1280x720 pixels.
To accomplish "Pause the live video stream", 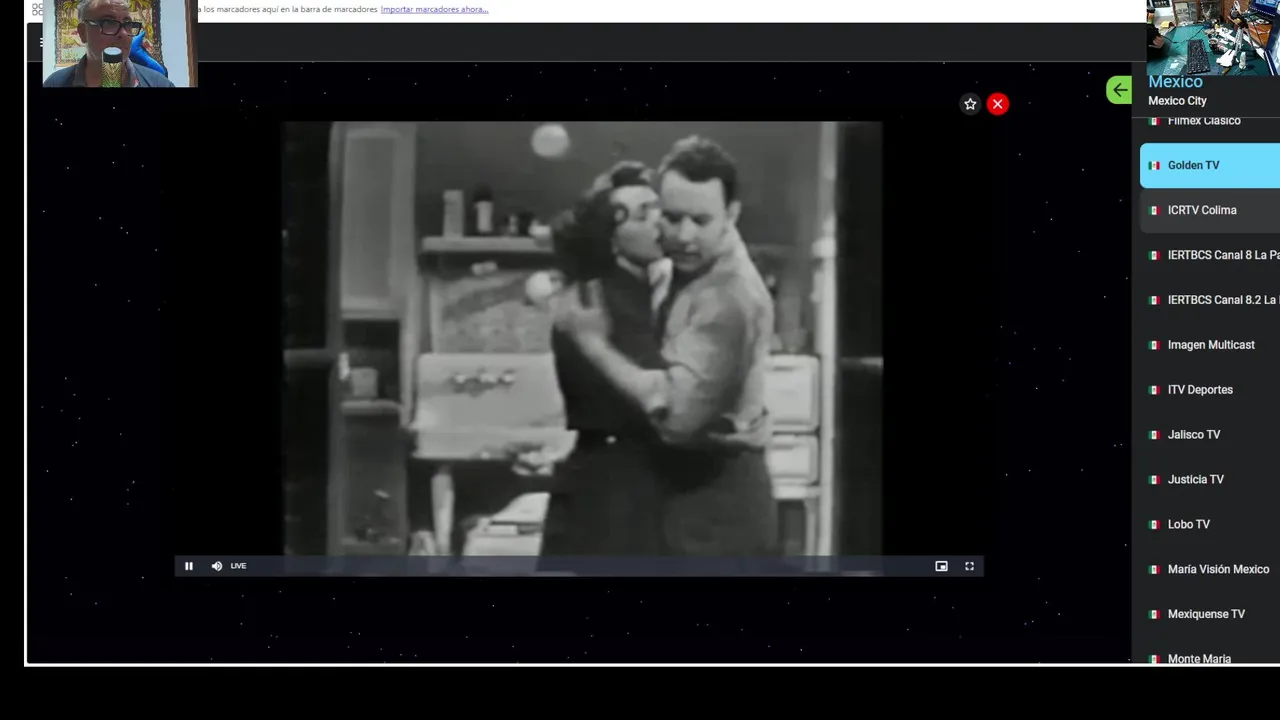I will (188, 566).
